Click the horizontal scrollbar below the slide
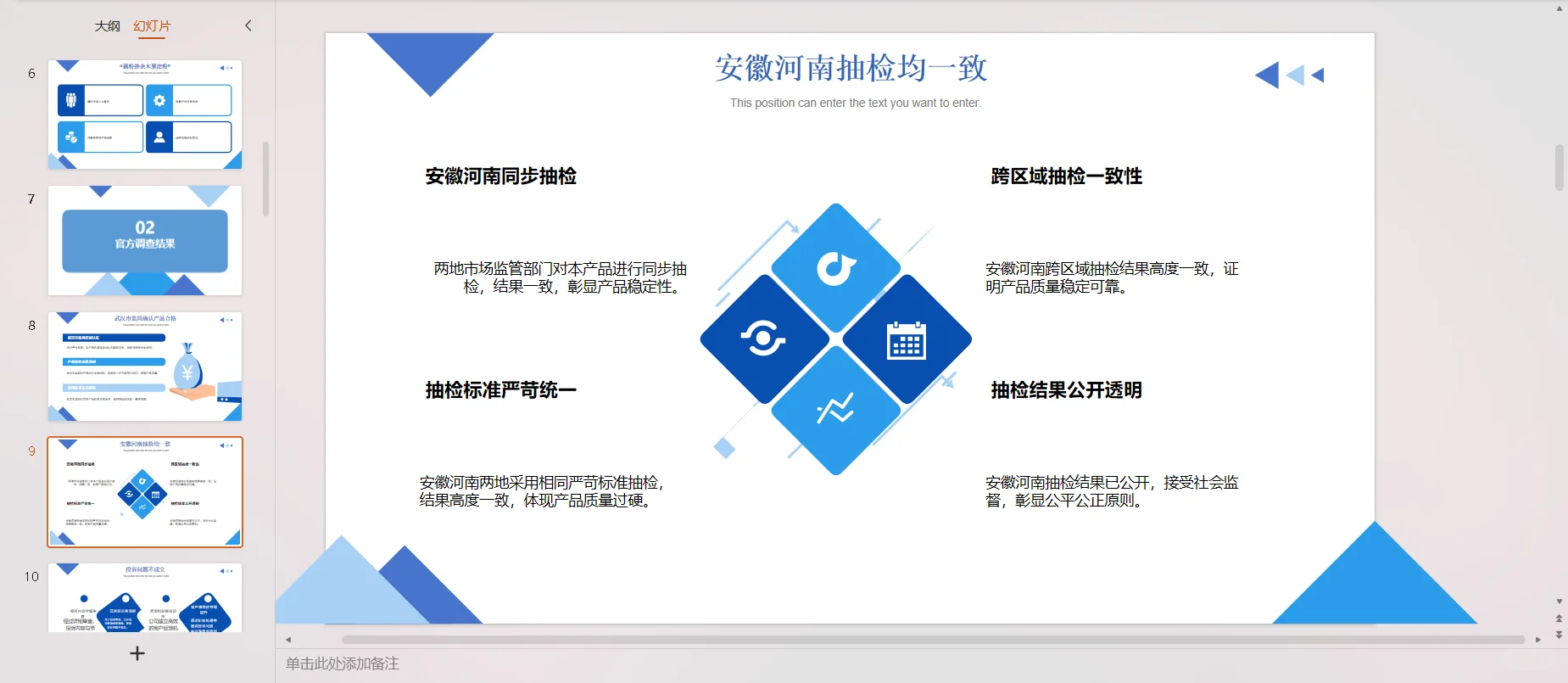1568x683 pixels. tap(933, 640)
